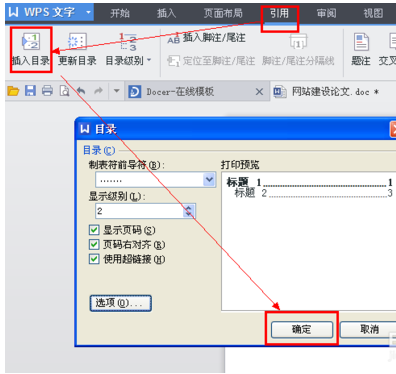This screenshot has height=374, width=396.
Task: Click the Print Preview icon
Action: [64, 91]
